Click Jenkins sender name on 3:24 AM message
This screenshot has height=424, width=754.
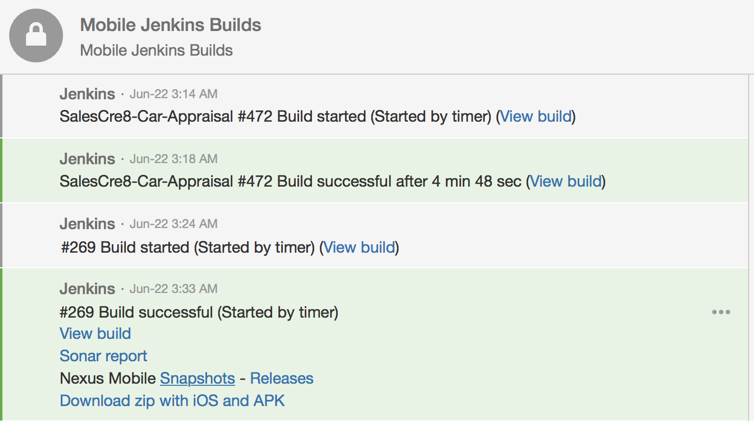pos(87,224)
